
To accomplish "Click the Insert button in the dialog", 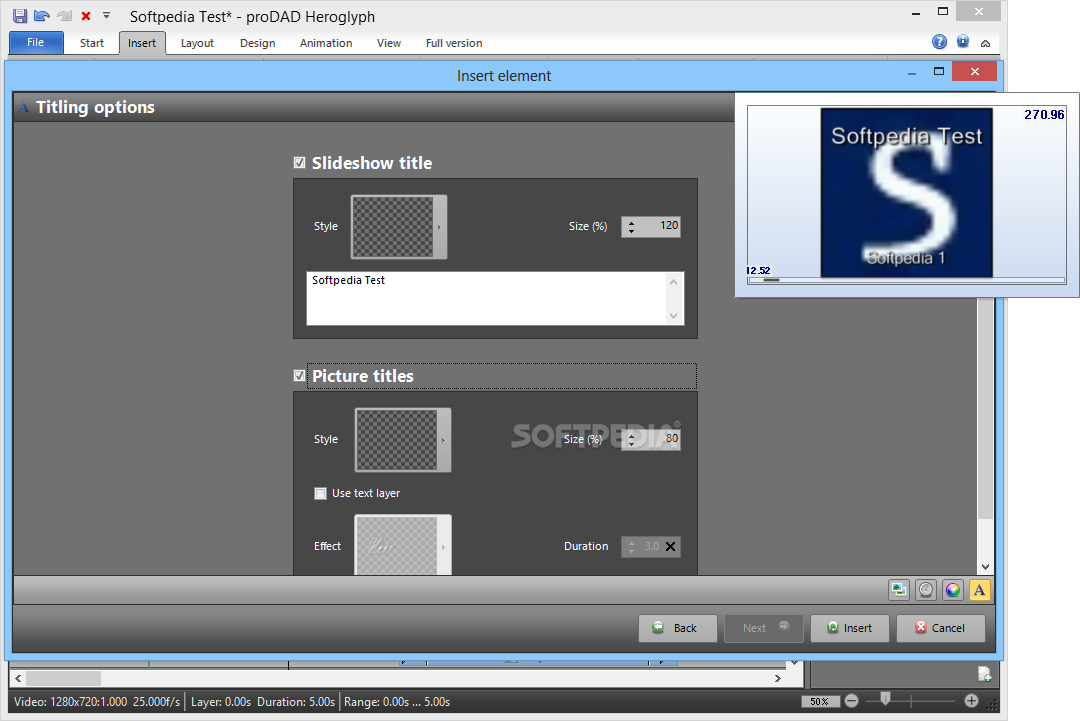I will coord(850,628).
